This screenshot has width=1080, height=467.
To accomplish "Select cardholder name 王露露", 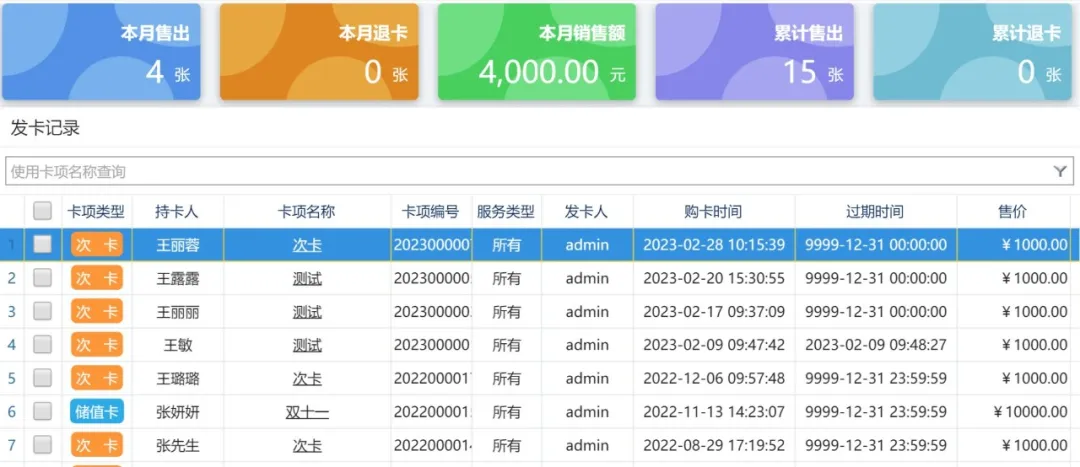I will click(x=178, y=278).
